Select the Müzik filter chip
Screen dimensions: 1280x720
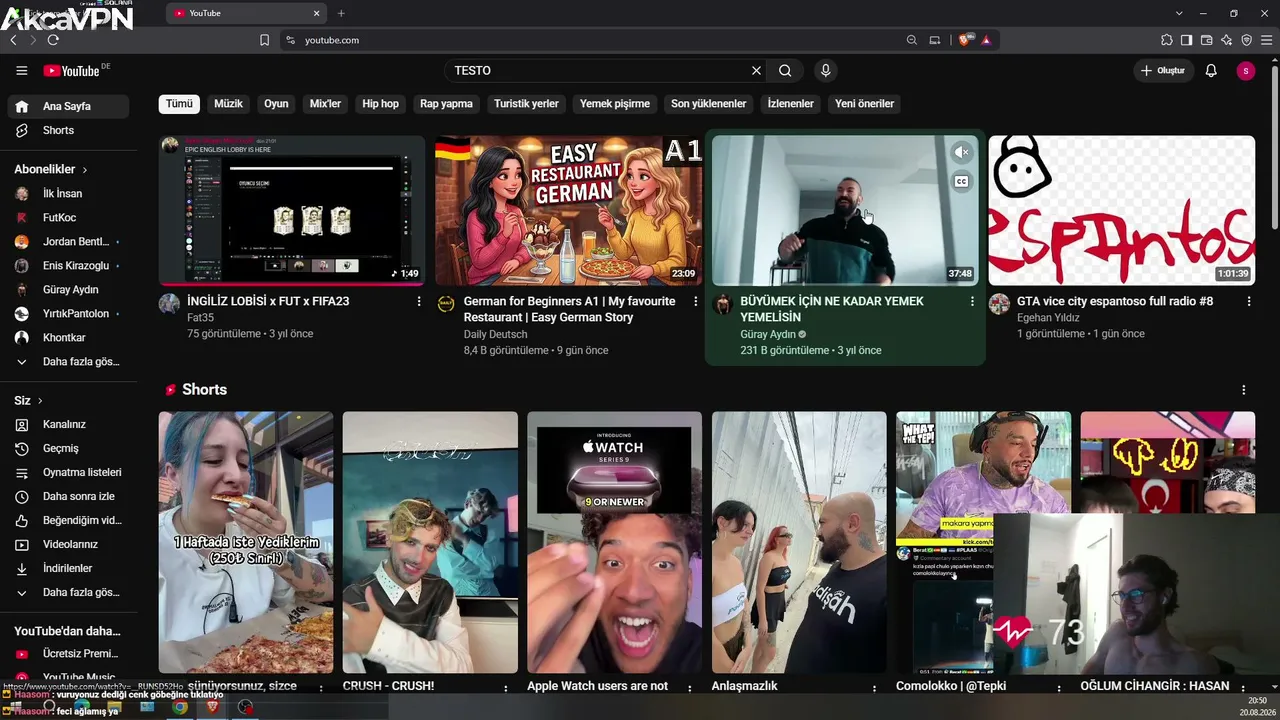[x=228, y=104]
